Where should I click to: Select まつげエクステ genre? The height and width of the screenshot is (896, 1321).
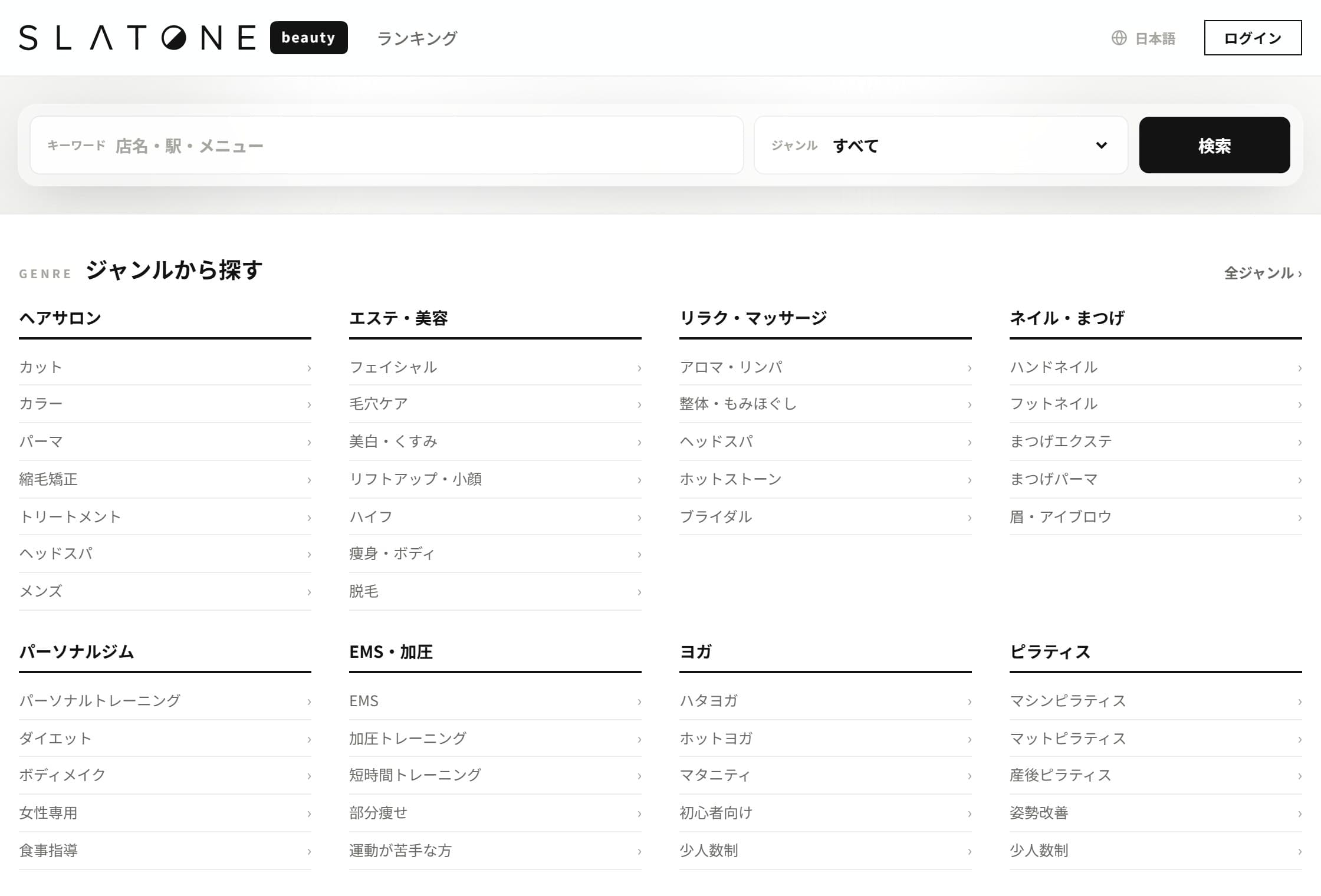click(1156, 442)
